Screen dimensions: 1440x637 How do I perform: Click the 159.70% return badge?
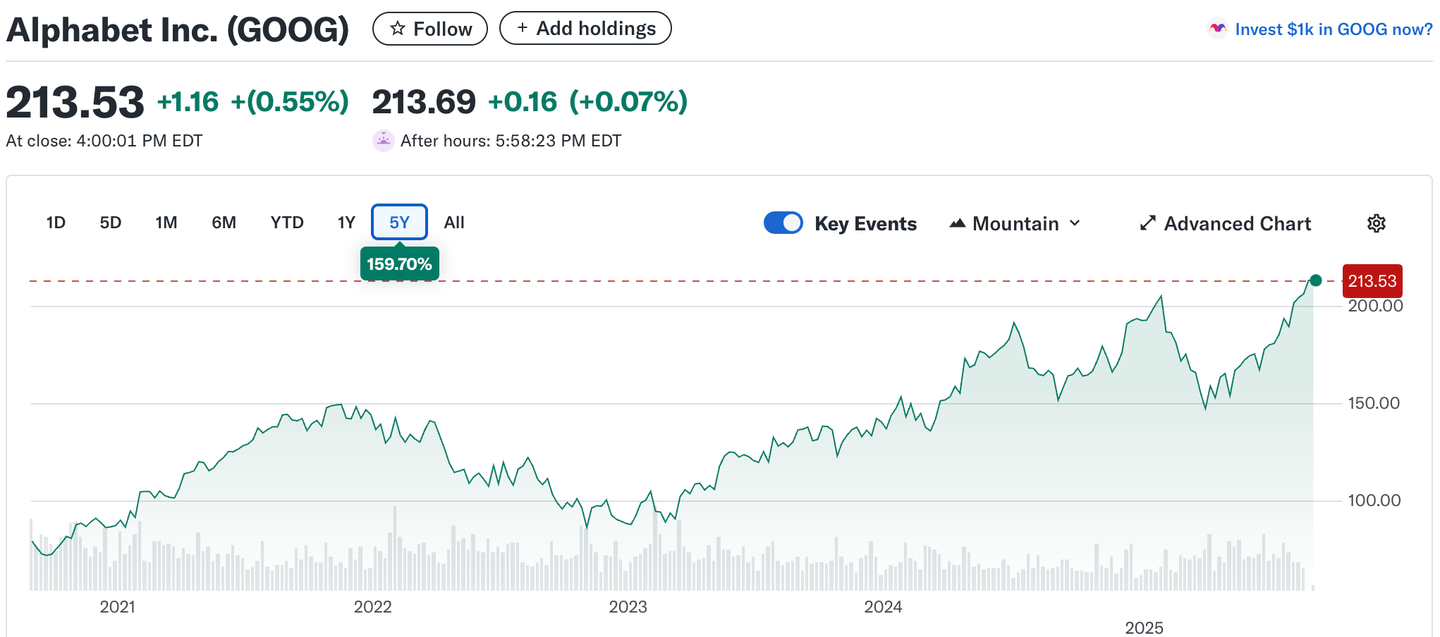(x=399, y=264)
